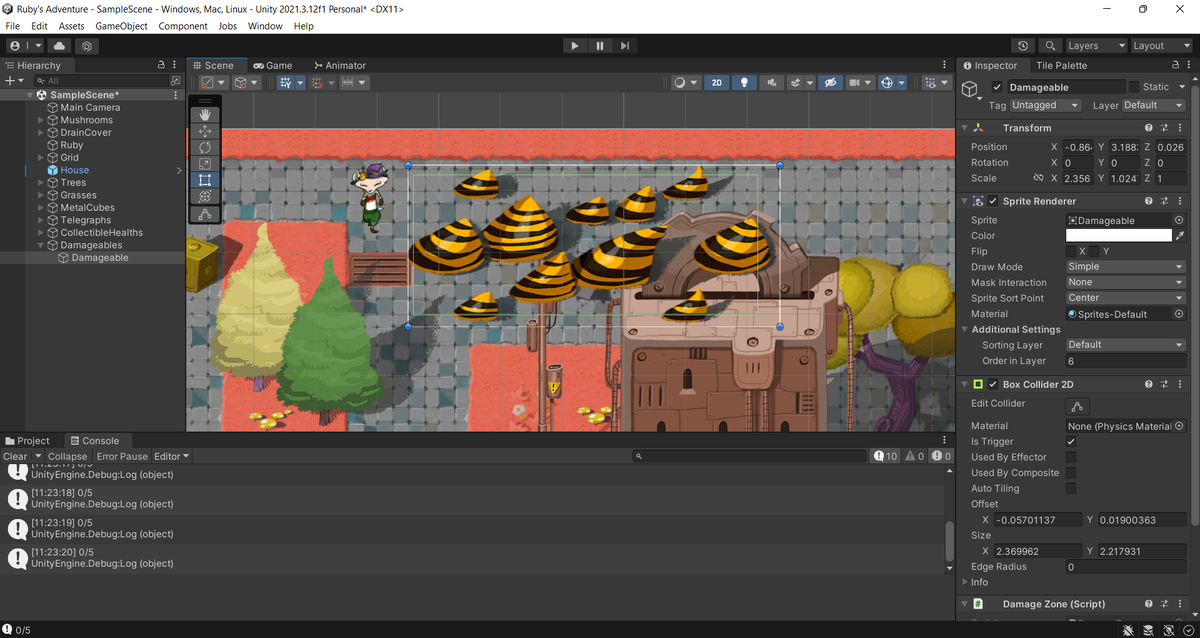The height and width of the screenshot is (638, 1200).
Task: Open the Unity Cloud icon
Action: click(59, 46)
